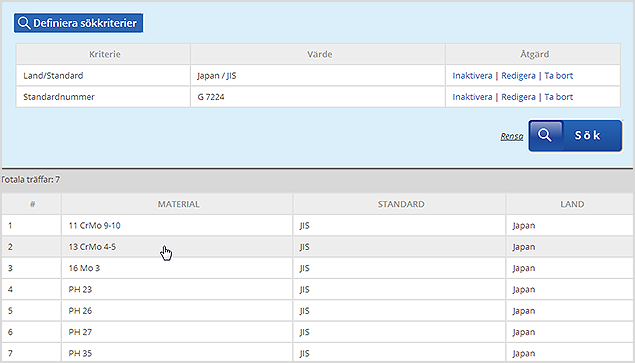Click row number 3 cell

click(x=32, y=268)
